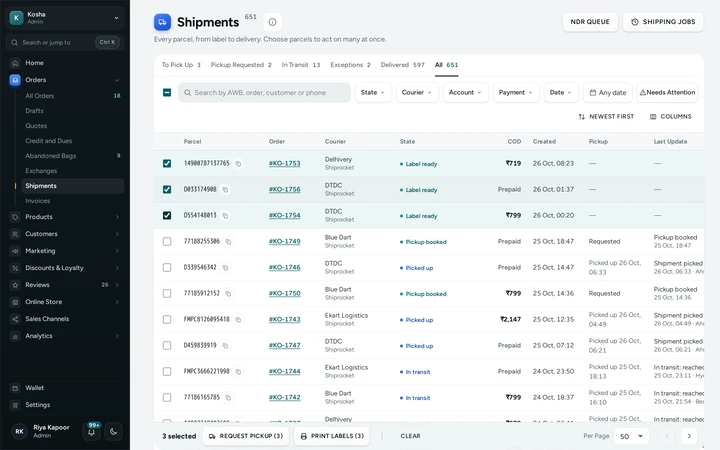The width and height of the screenshot is (720, 450).
Task: Click REQUEST PICKUP (3) button
Action: click(246, 436)
